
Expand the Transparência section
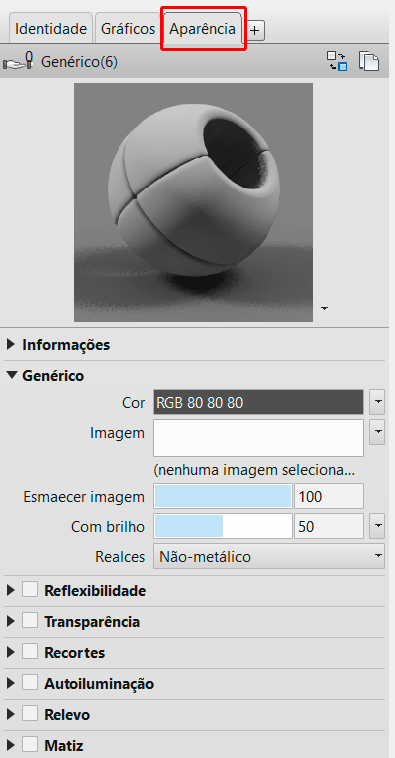[11, 621]
